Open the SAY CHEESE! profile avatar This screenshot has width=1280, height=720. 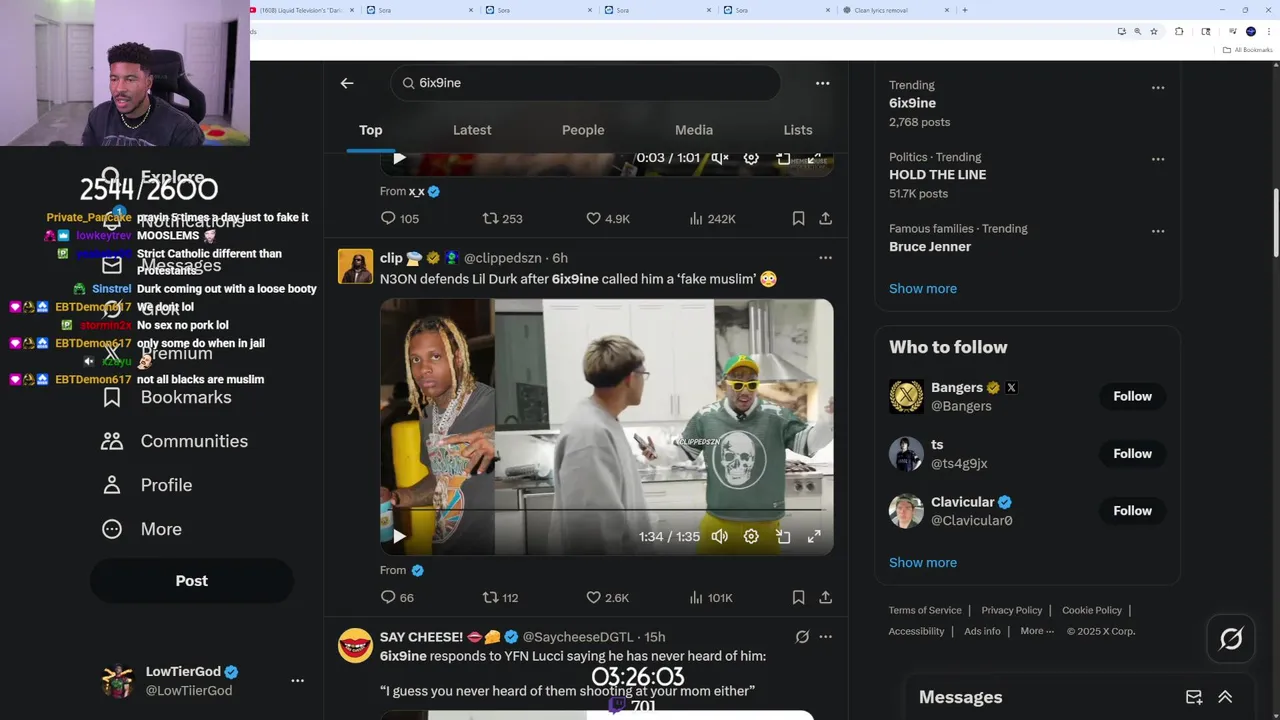pyautogui.click(x=355, y=646)
